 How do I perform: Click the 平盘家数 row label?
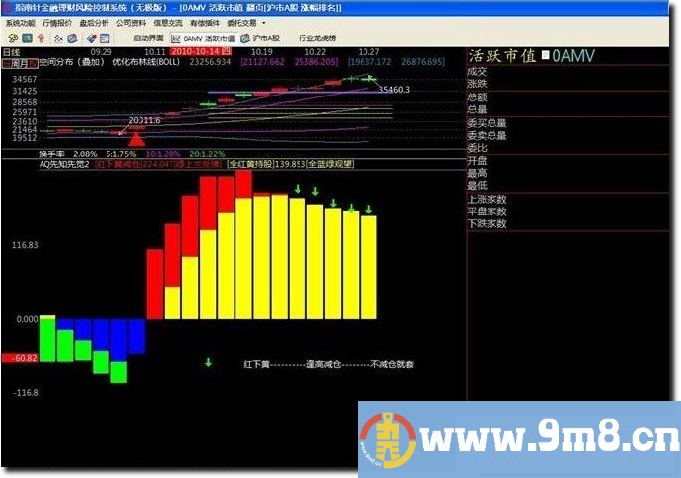pyautogui.click(x=487, y=212)
